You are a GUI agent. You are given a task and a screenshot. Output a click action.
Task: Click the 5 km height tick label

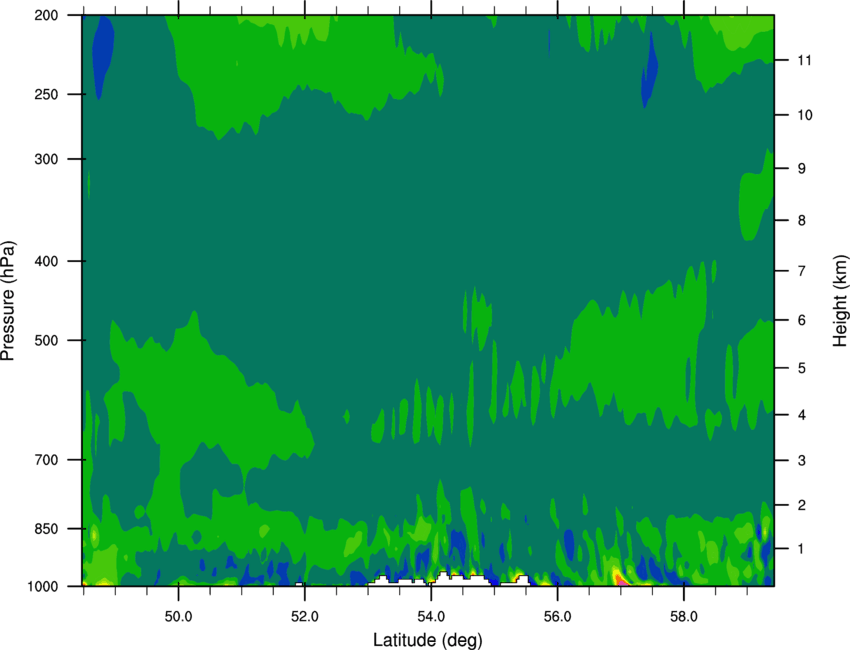point(802,368)
